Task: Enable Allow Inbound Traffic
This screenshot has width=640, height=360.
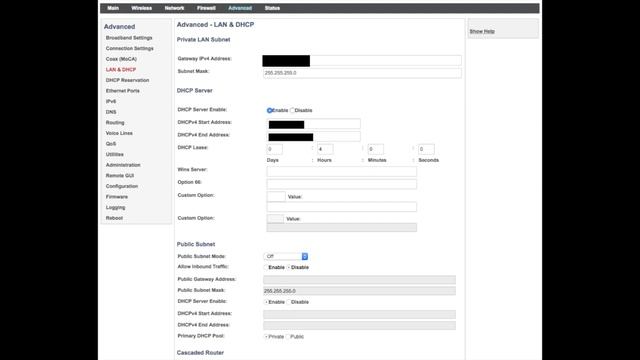Action: coord(266,267)
